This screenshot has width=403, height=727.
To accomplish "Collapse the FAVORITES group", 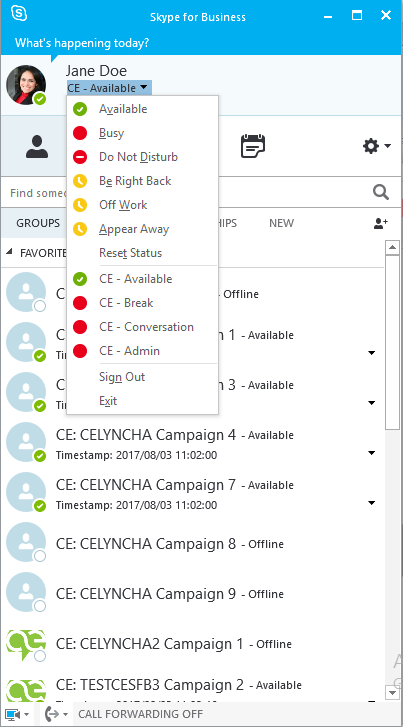I will coord(9,252).
